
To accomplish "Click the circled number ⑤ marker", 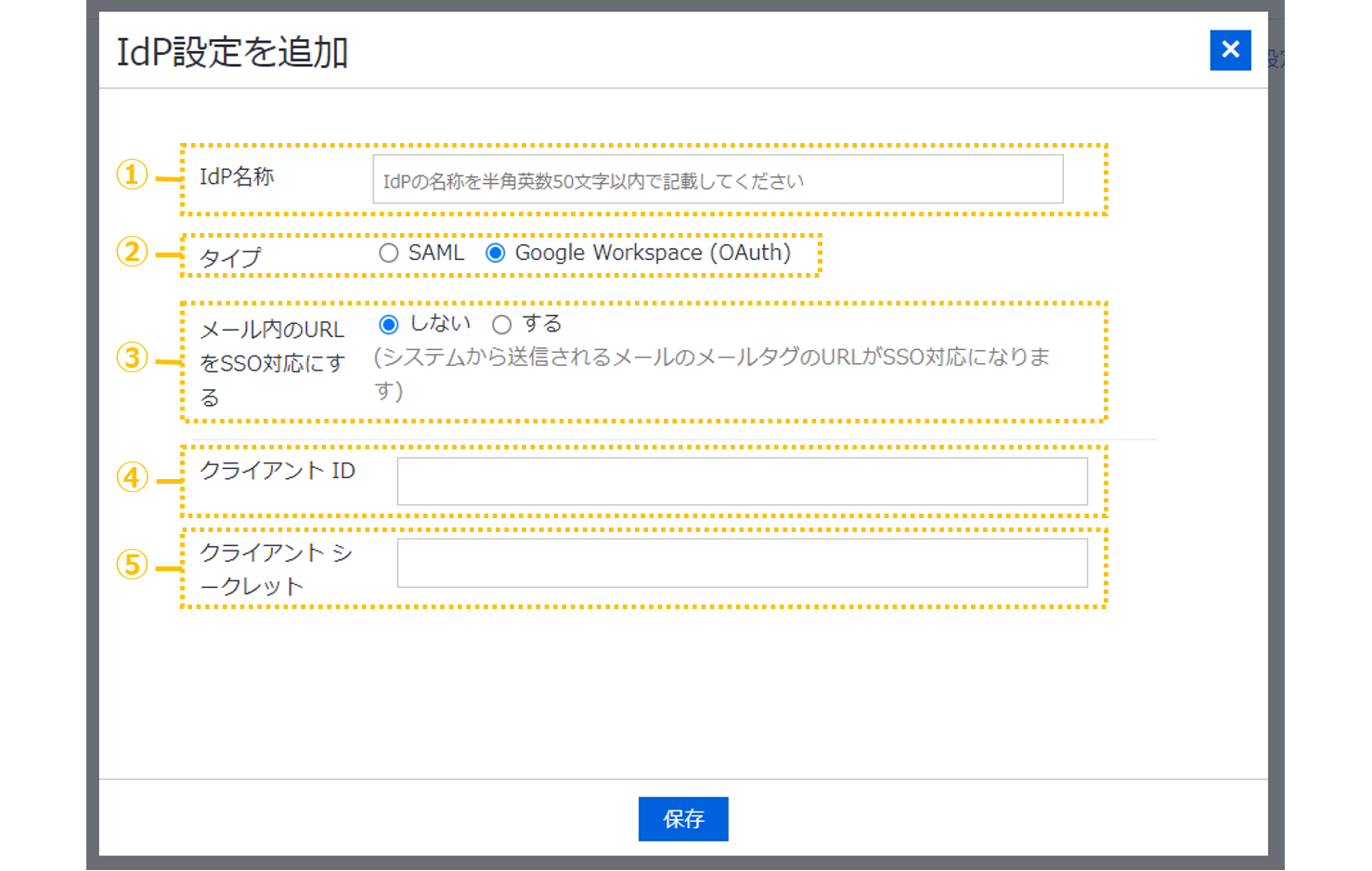I will (x=132, y=565).
